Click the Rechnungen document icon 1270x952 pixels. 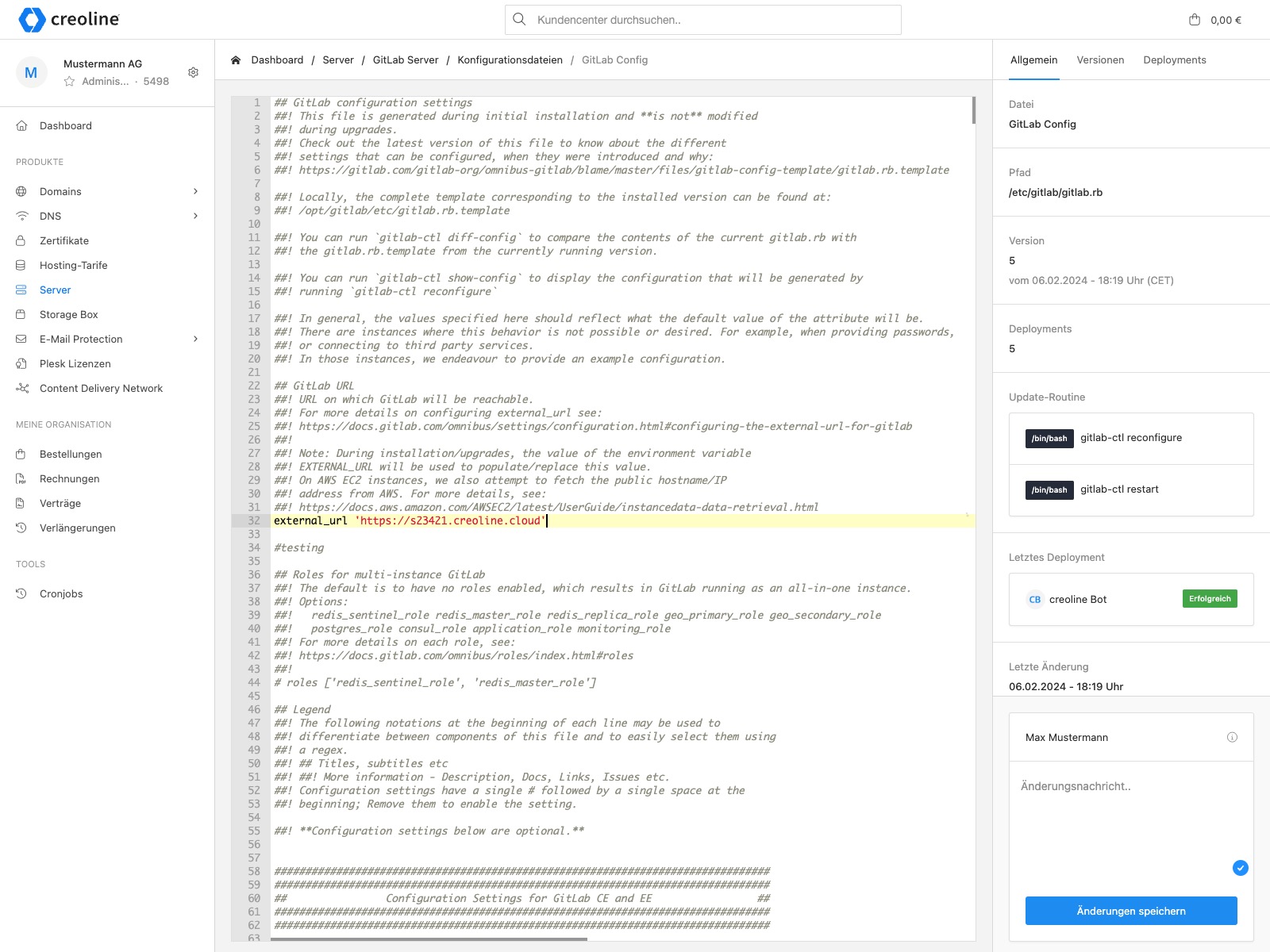coord(21,478)
